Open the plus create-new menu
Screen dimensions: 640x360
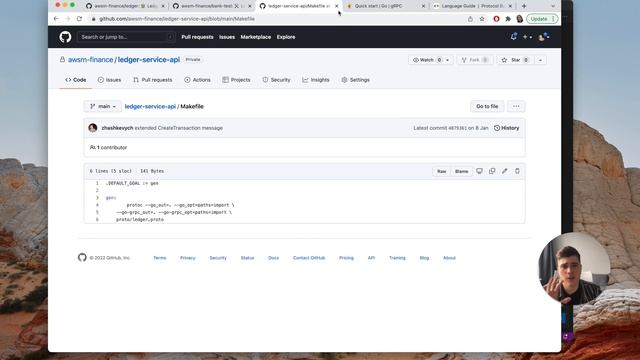point(527,37)
